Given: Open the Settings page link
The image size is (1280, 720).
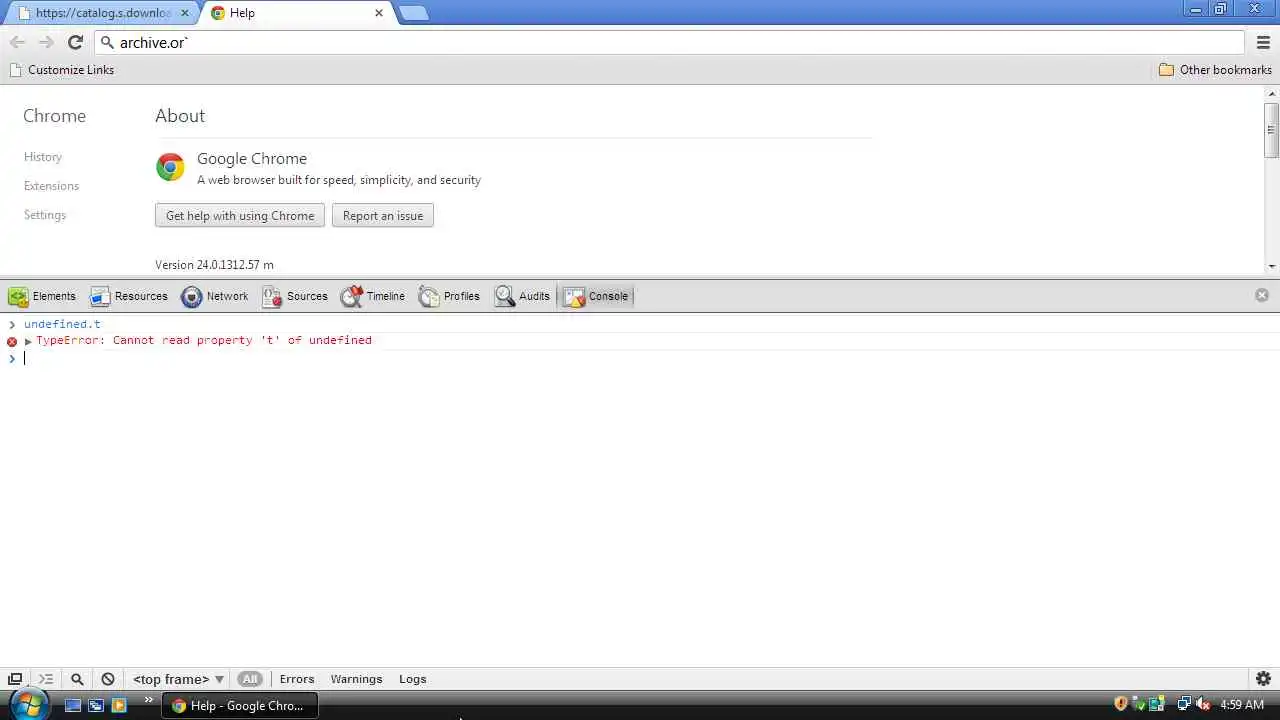Looking at the screenshot, I should coord(45,215).
